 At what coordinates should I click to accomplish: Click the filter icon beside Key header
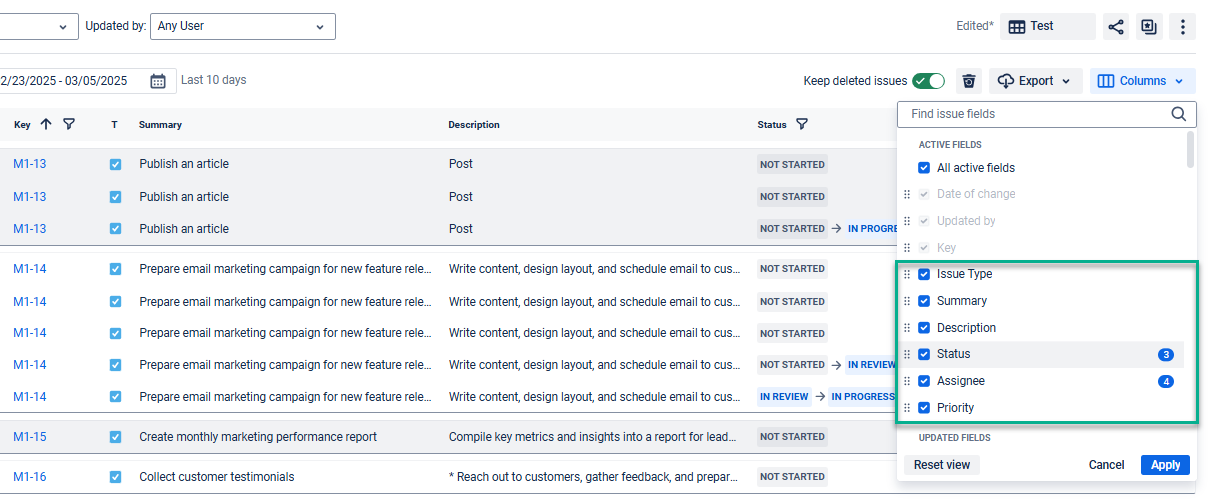(69, 124)
